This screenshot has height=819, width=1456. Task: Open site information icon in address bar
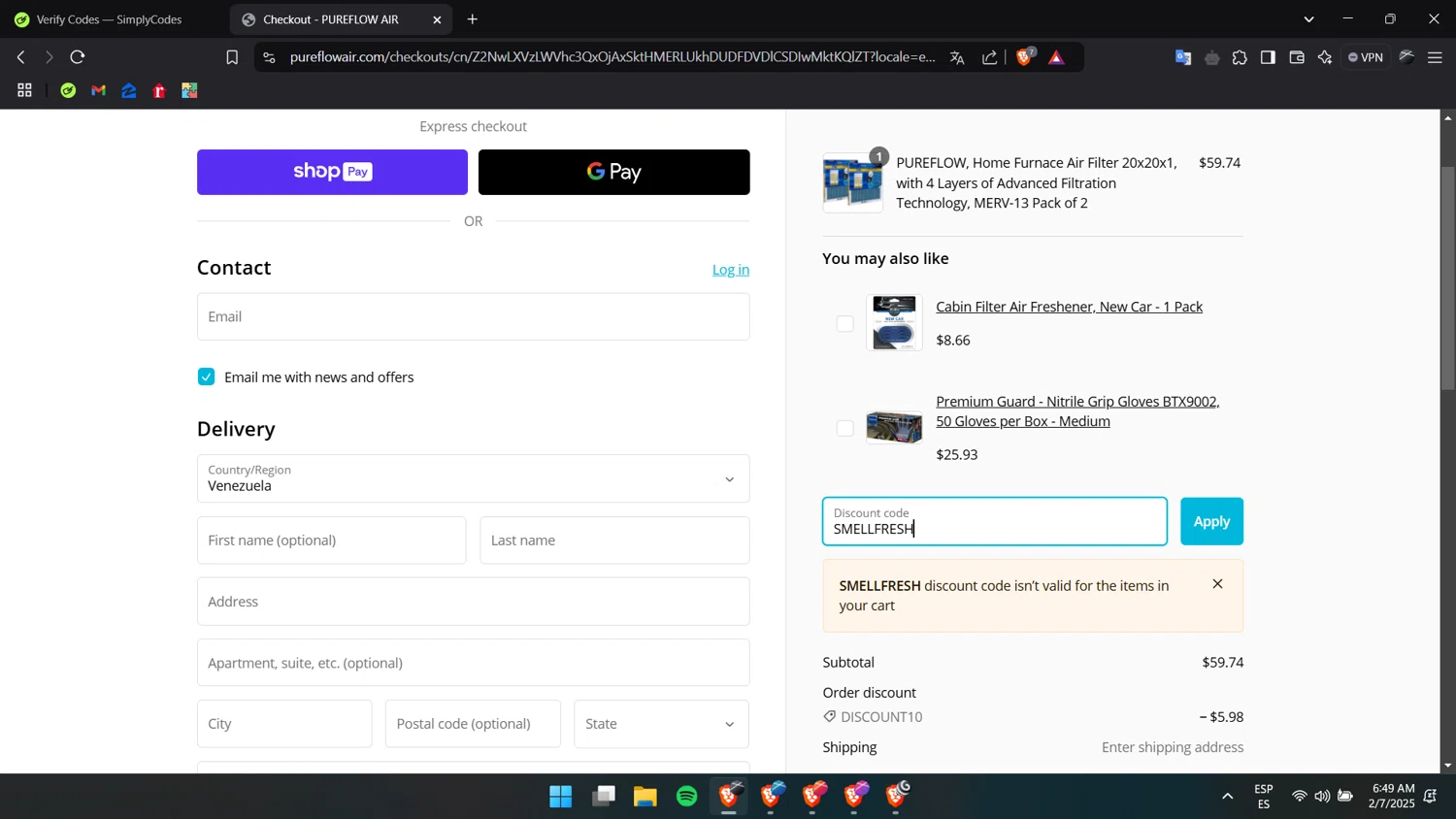point(270,57)
